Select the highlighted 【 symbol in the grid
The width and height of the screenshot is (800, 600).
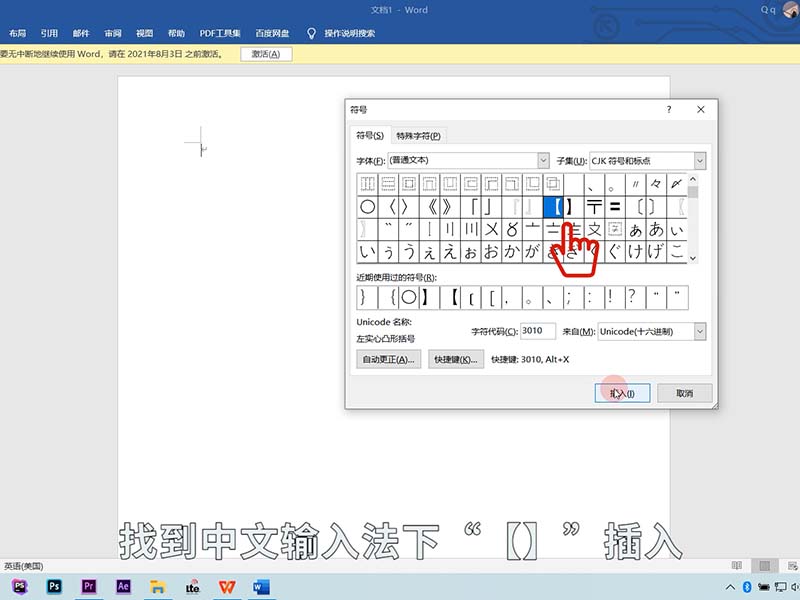click(x=553, y=207)
